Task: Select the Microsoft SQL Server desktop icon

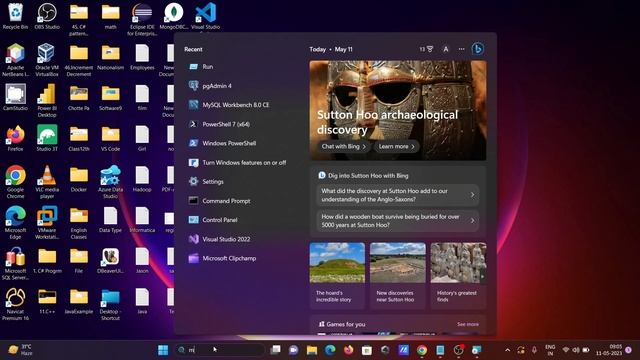Action: [x=15, y=263]
